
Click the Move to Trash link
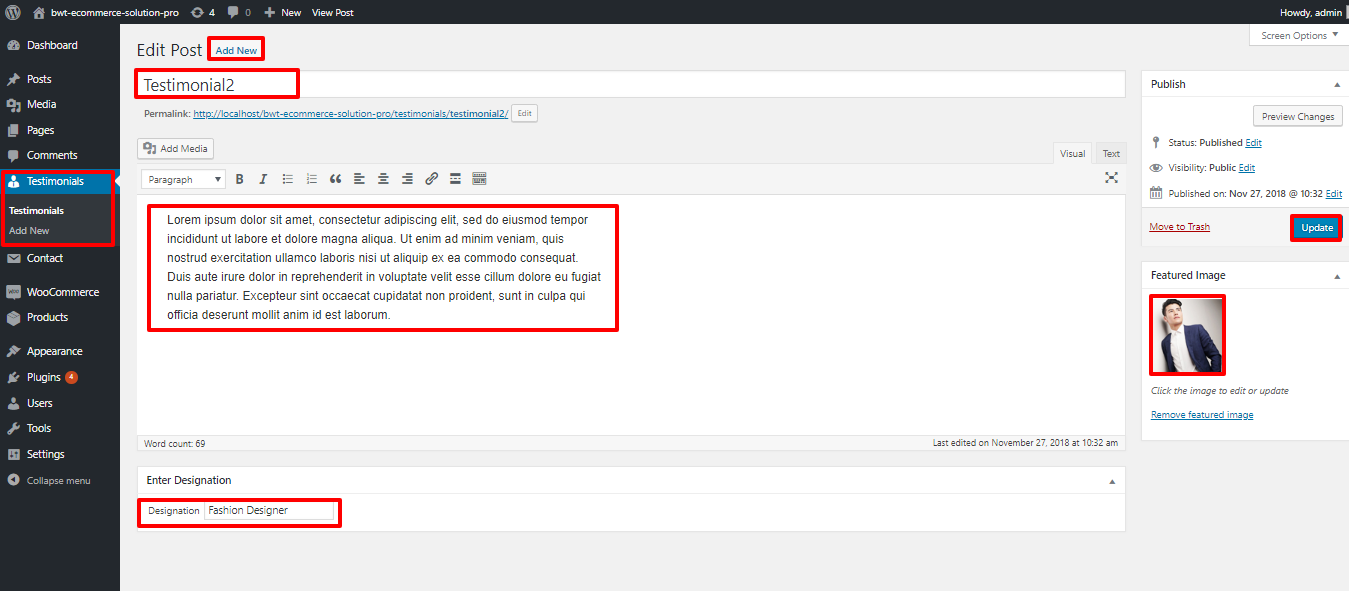1179,227
